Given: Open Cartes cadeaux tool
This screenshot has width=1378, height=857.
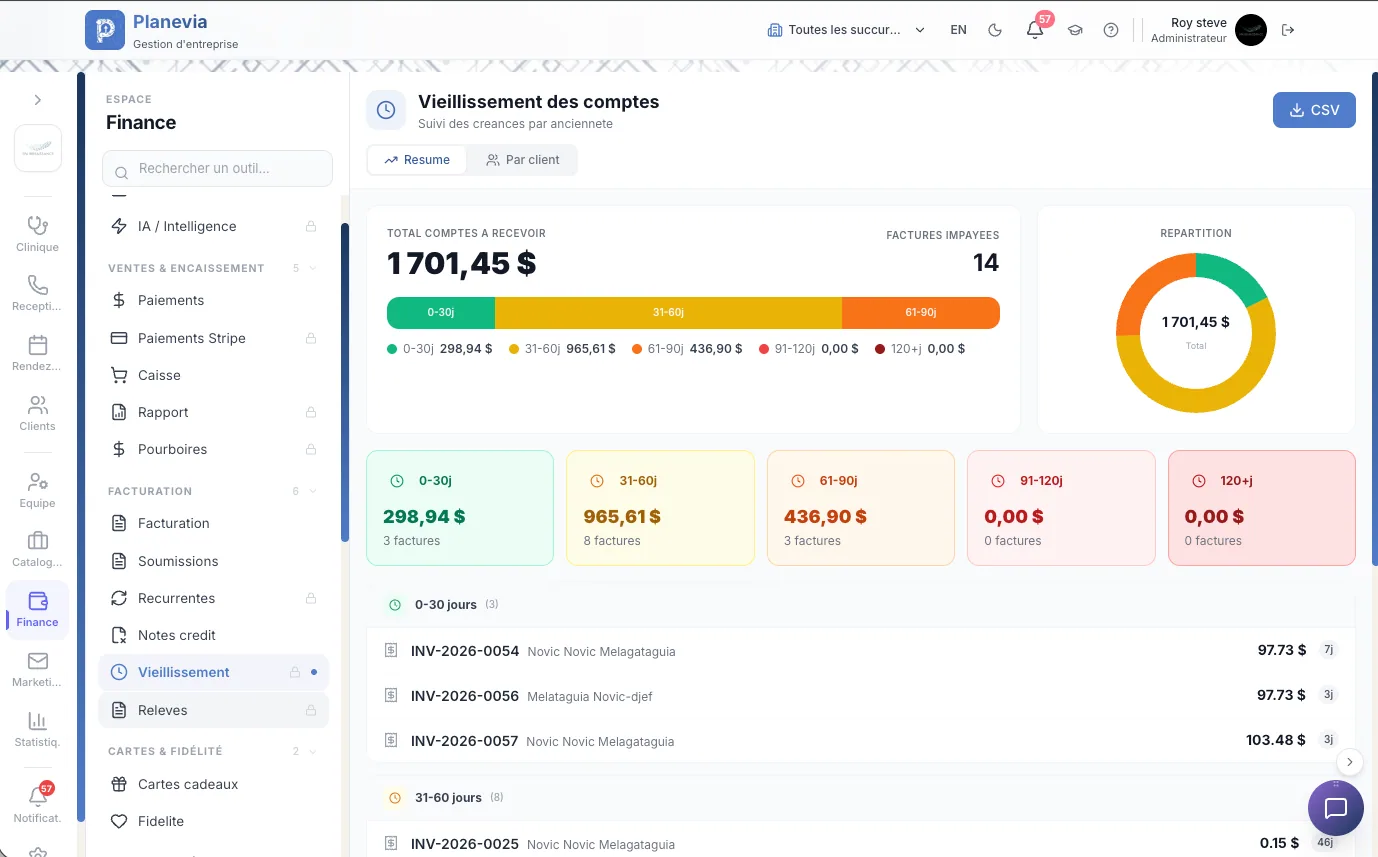Looking at the screenshot, I should tap(214, 784).
